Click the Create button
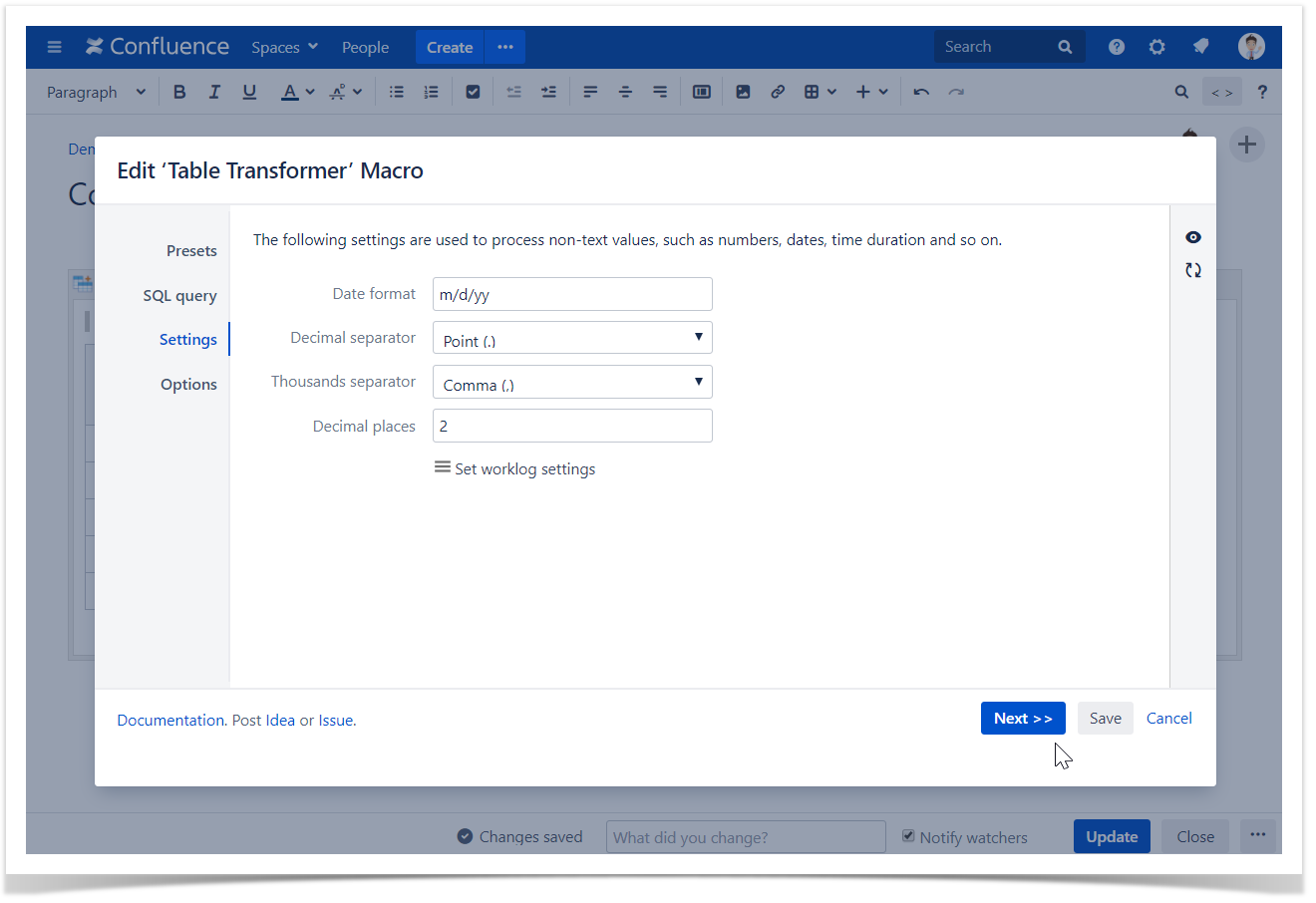This screenshot has height=903, width=1316. 450,47
